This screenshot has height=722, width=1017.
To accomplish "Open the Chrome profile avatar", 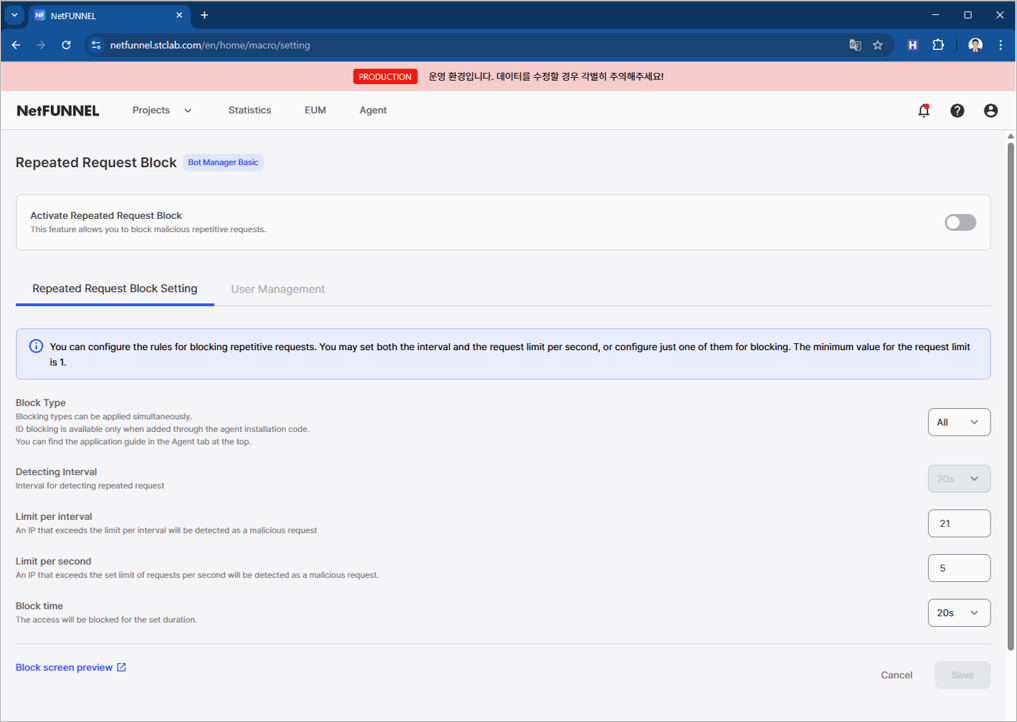I will (x=975, y=45).
